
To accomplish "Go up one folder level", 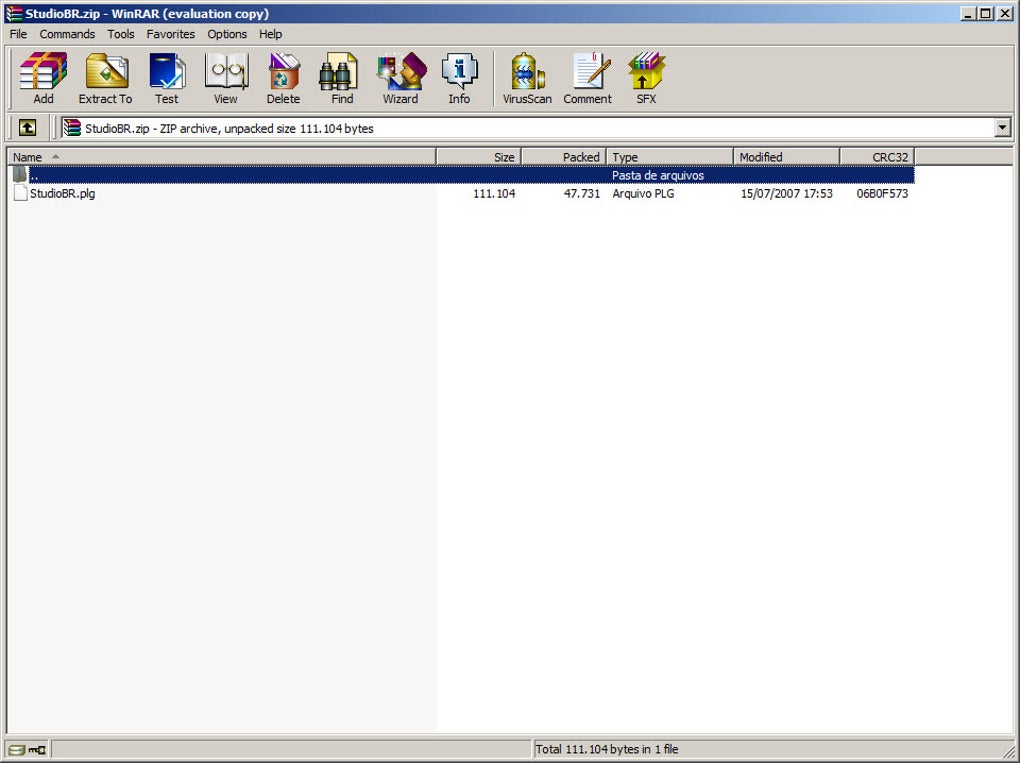I will pyautogui.click(x=27, y=127).
